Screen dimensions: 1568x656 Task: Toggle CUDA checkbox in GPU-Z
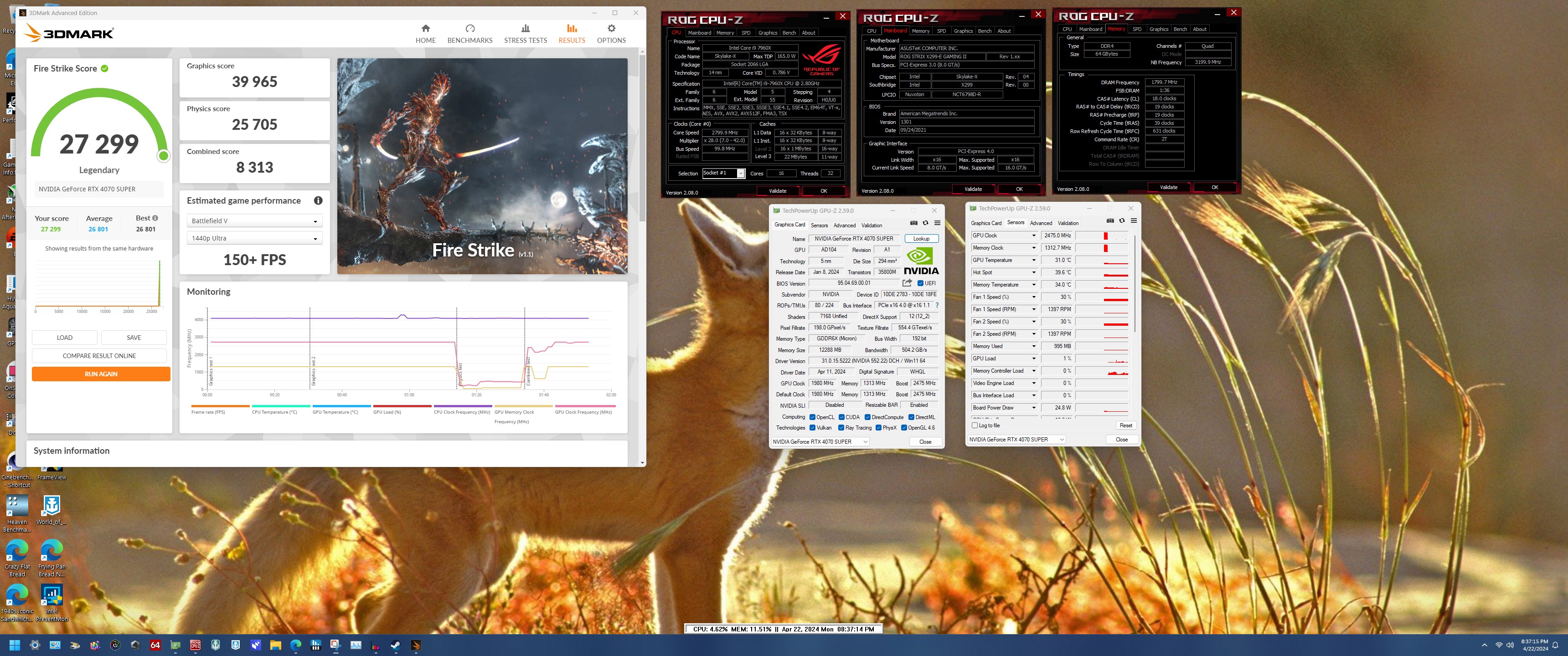pyautogui.click(x=841, y=417)
